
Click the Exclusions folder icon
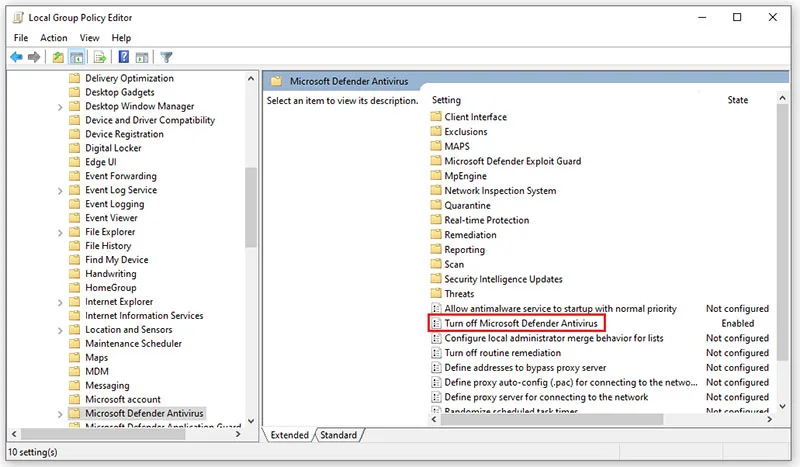pyautogui.click(x=436, y=131)
